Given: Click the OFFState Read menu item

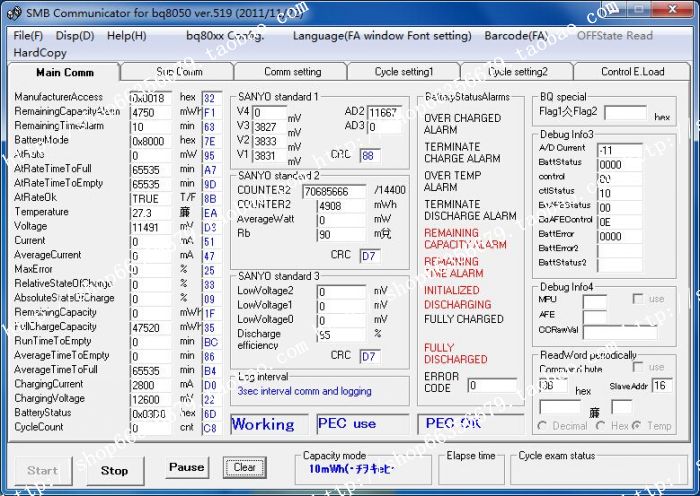Looking at the screenshot, I should tap(615, 36).
